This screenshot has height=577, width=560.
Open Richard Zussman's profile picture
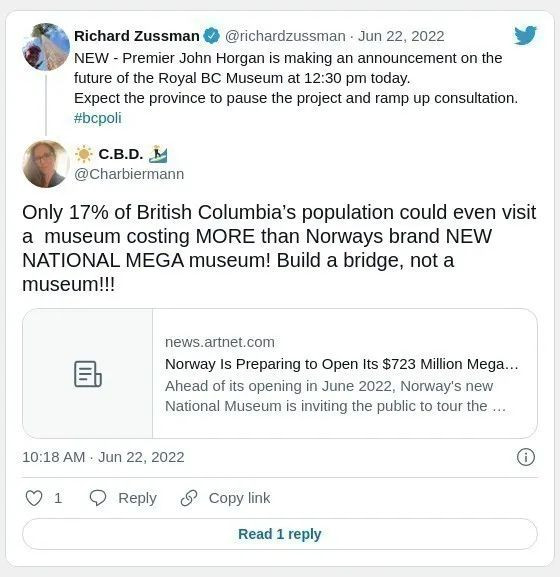click(46, 47)
